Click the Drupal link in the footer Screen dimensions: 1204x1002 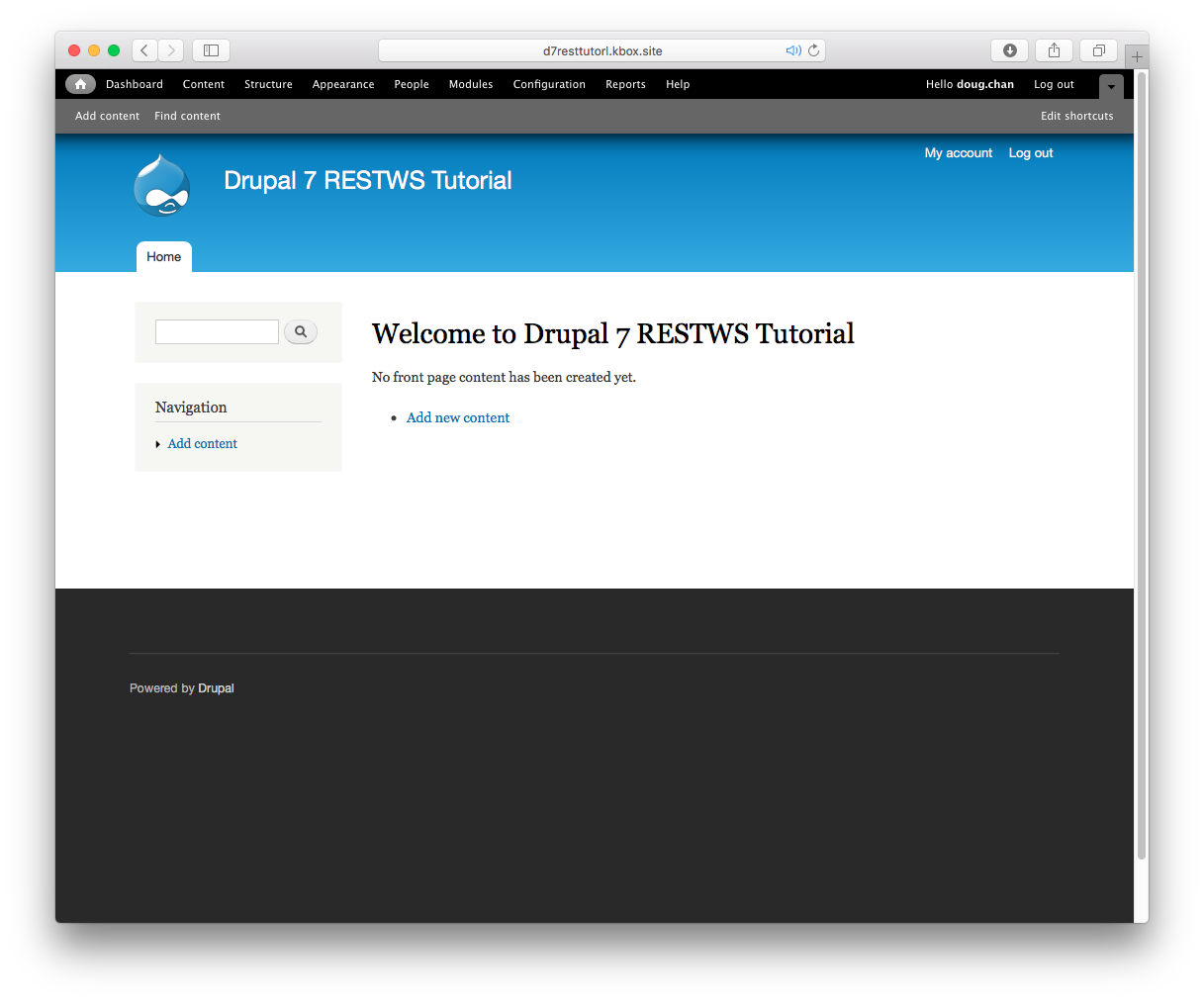point(216,688)
